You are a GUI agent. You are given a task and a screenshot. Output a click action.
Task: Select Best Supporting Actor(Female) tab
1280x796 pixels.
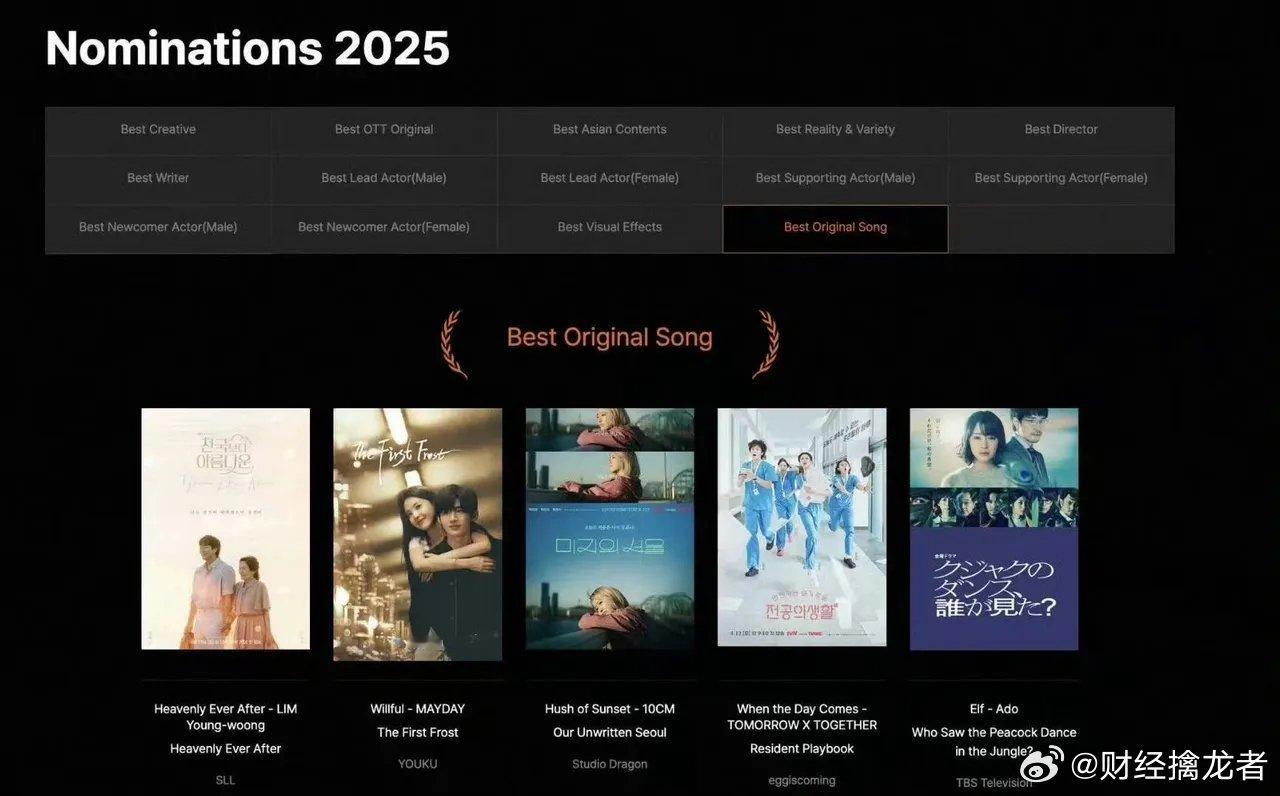(1061, 178)
